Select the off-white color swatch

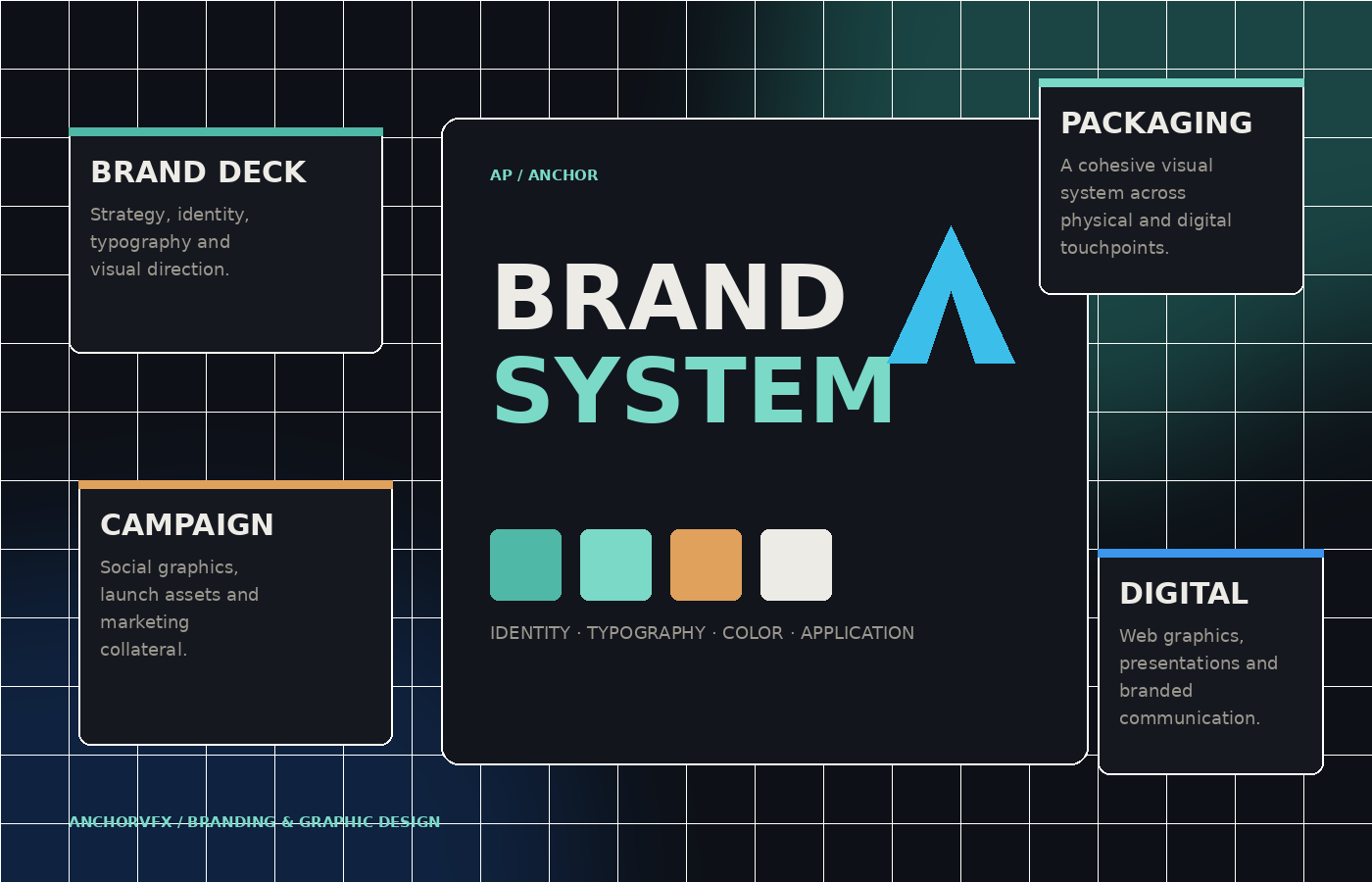tap(796, 565)
